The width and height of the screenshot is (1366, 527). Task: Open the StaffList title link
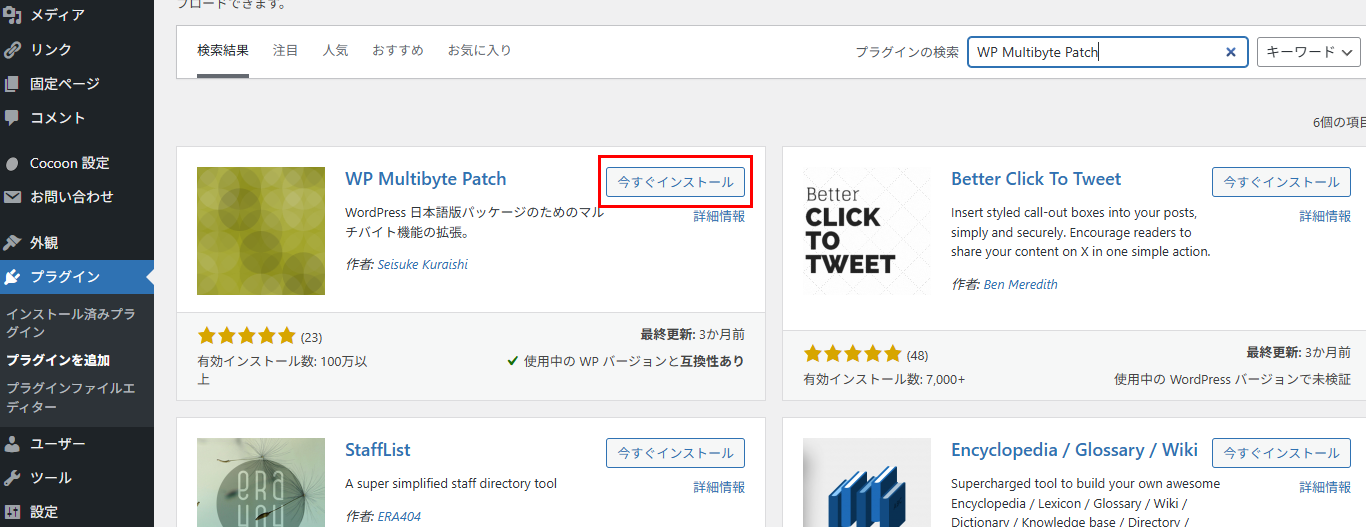tap(378, 450)
